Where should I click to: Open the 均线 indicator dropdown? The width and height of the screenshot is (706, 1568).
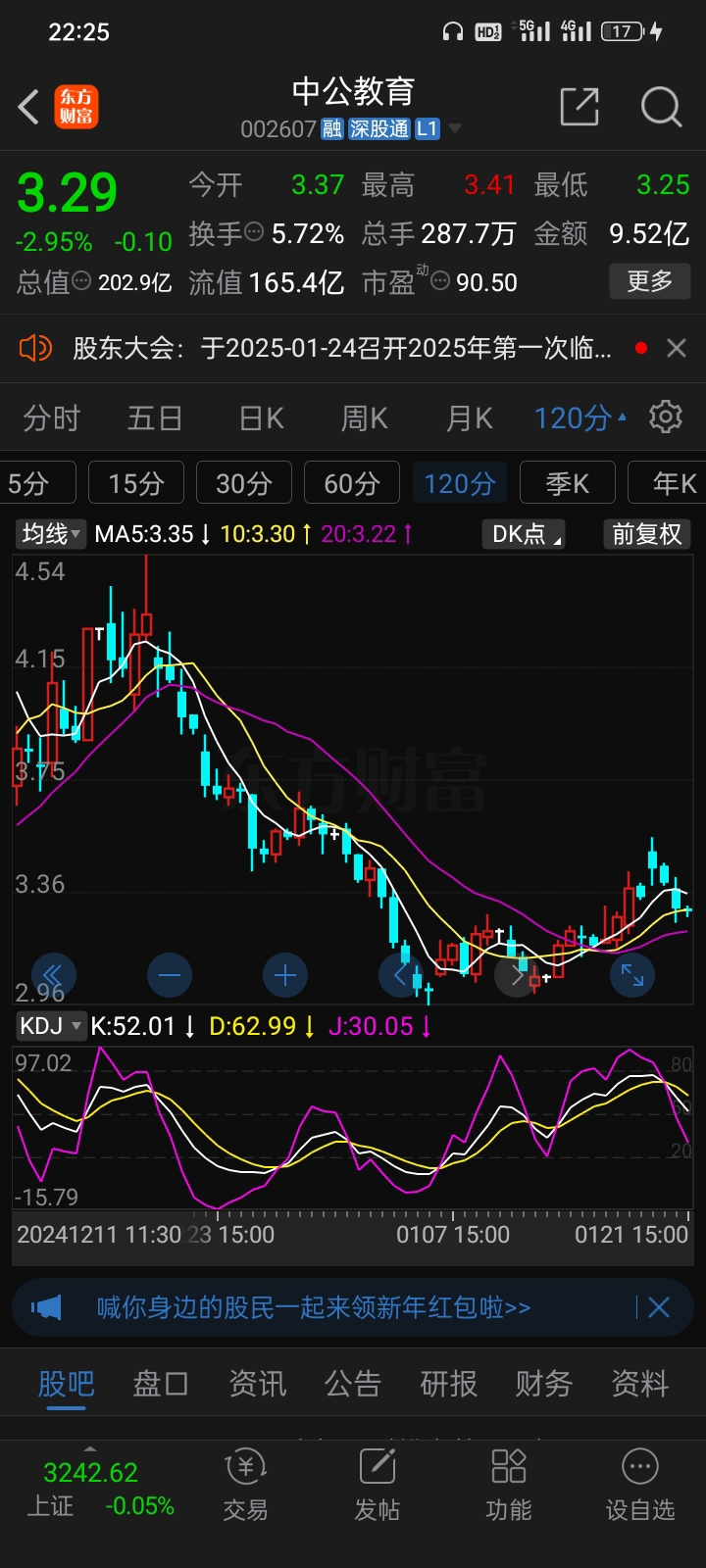[50, 534]
